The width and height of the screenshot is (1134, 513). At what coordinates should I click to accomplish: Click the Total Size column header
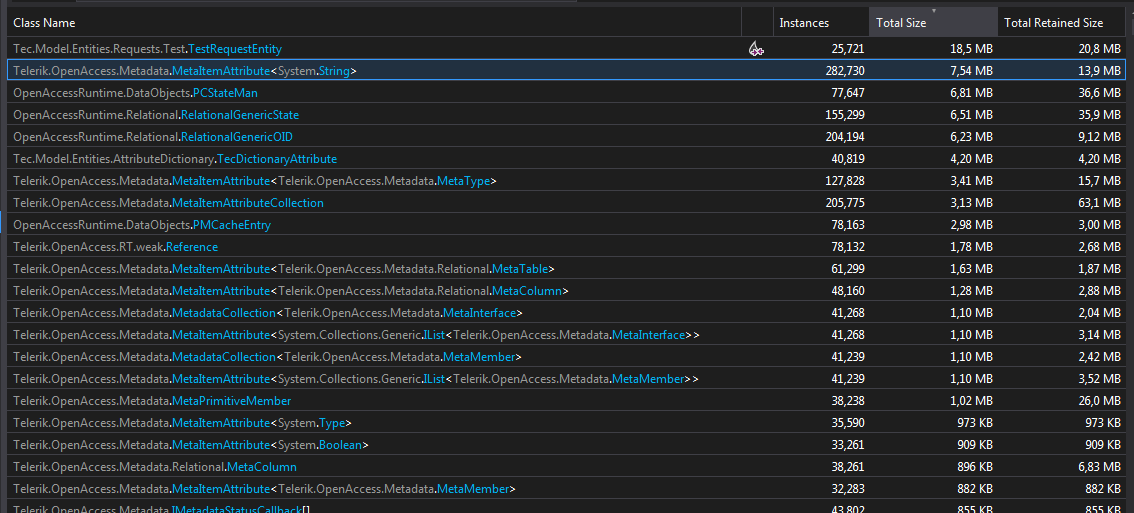pos(901,23)
